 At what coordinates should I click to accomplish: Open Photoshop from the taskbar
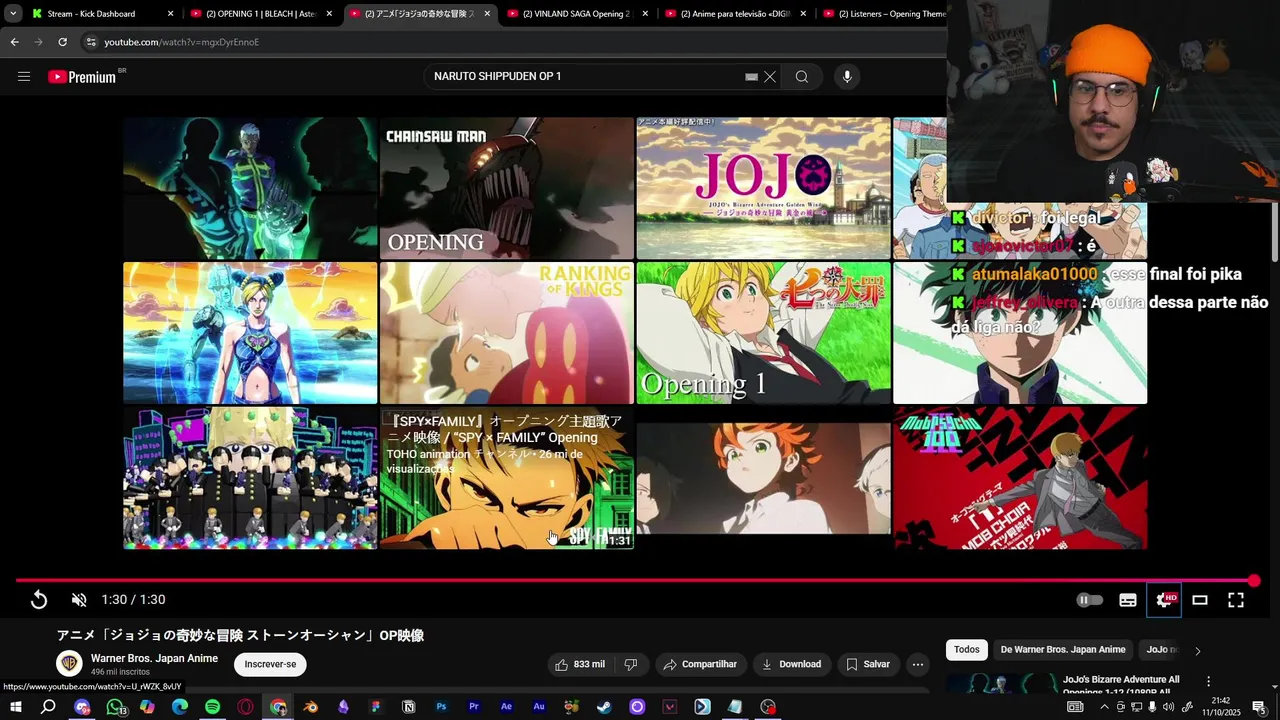[441, 707]
